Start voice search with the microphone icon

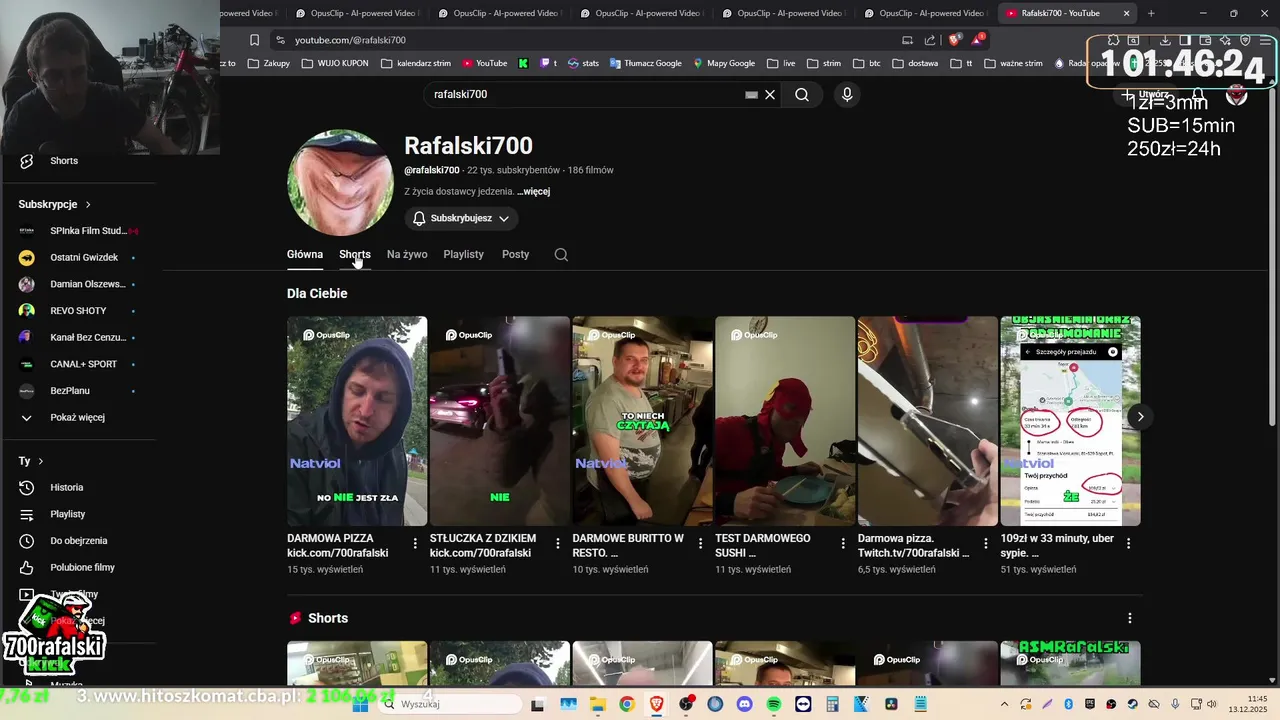pyautogui.click(x=847, y=94)
